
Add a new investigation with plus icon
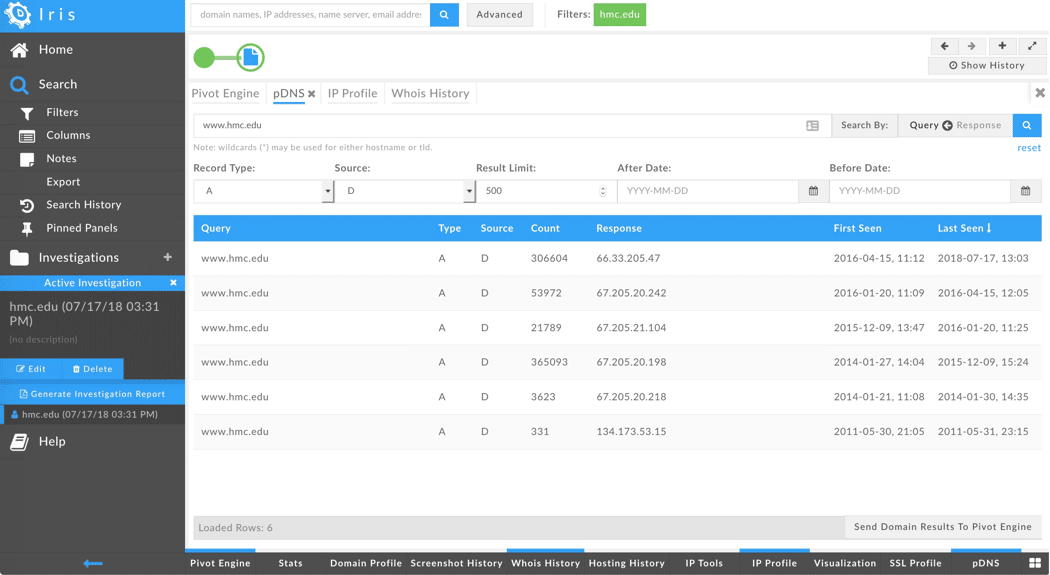tap(167, 257)
